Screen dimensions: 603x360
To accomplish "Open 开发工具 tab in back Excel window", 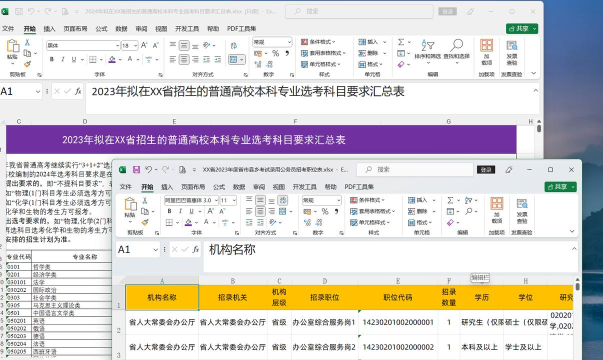I will pyautogui.click(x=187, y=29).
